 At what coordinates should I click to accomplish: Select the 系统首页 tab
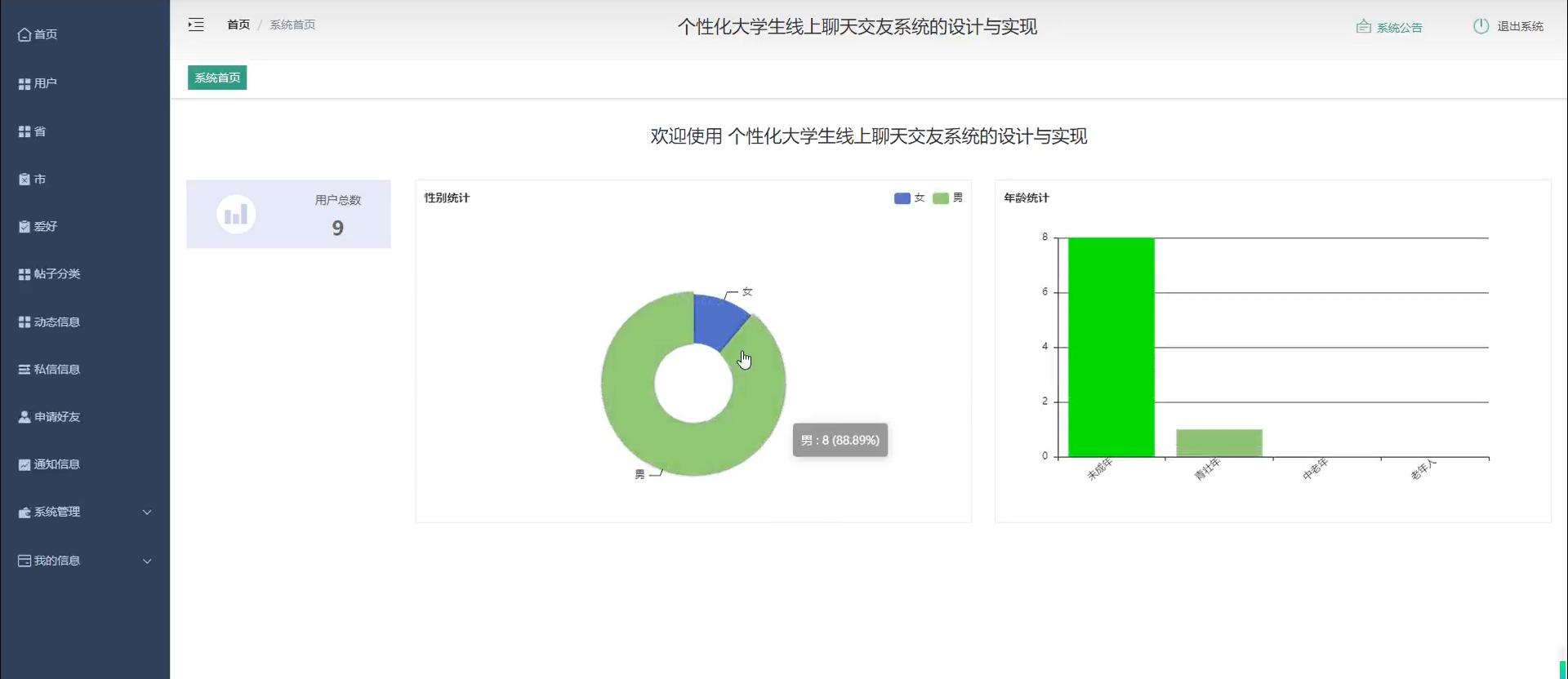click(217, 78)
